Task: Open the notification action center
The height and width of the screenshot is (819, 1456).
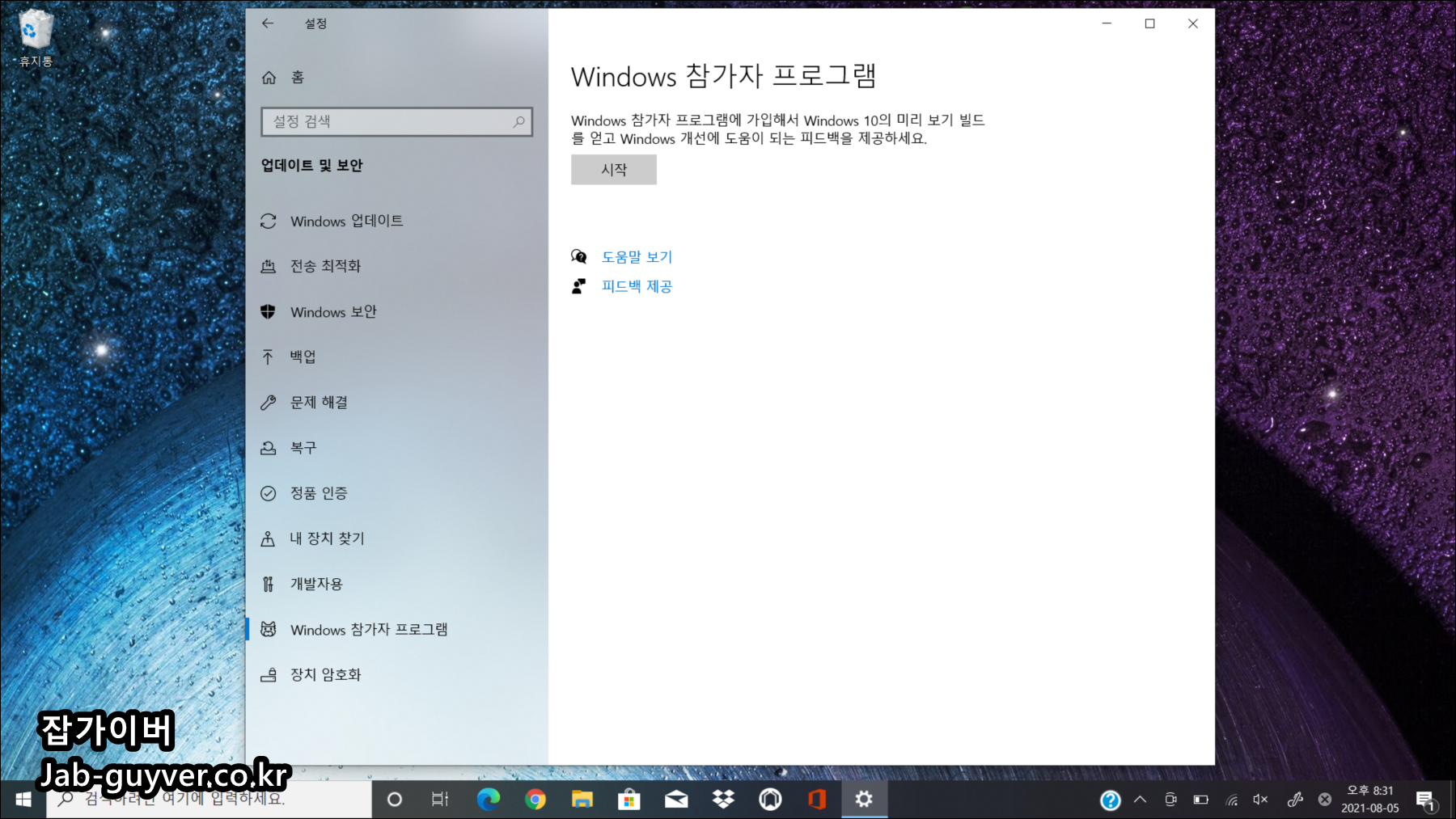Action: (1426, 800)
